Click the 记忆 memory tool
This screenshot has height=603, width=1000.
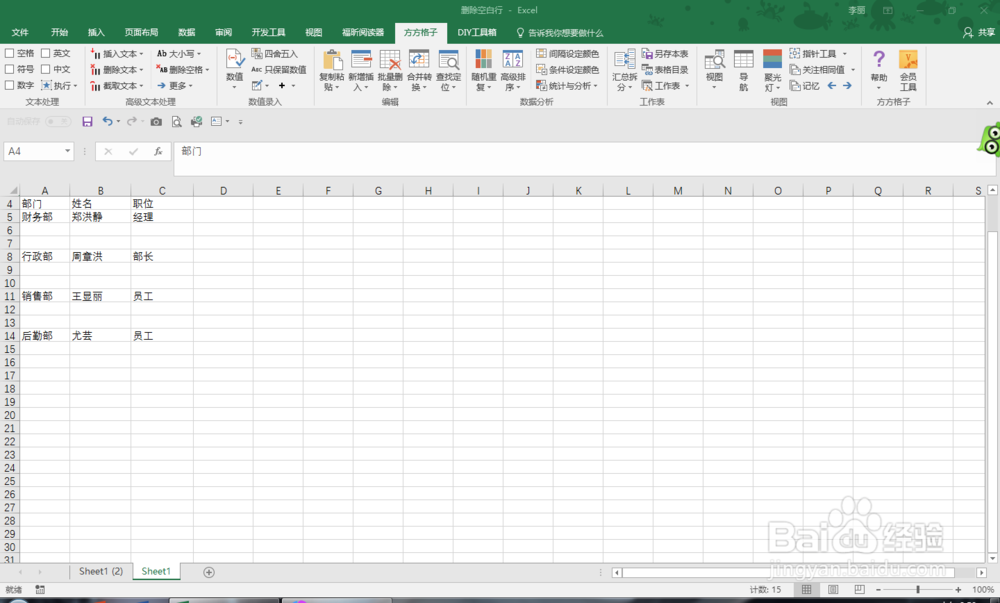pos(805,85)
